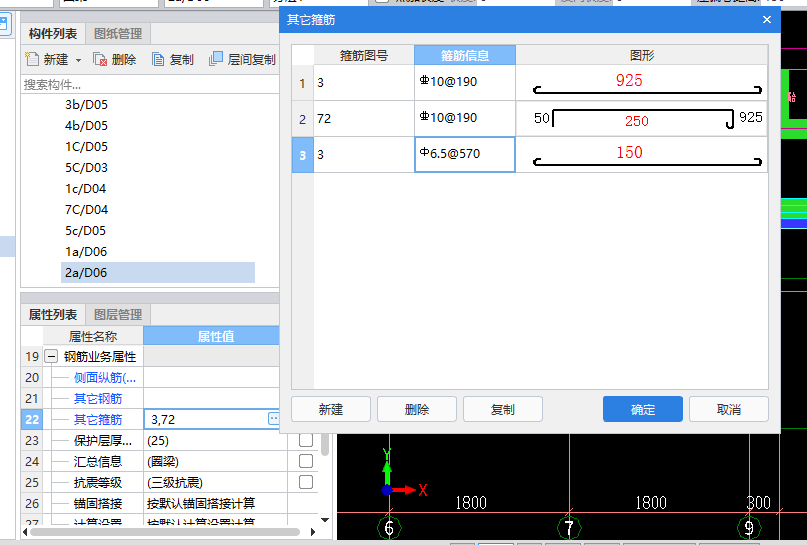
Task: Focus the 搜索构件 search field
Action: pyautogui.click(x=150, y=84)
